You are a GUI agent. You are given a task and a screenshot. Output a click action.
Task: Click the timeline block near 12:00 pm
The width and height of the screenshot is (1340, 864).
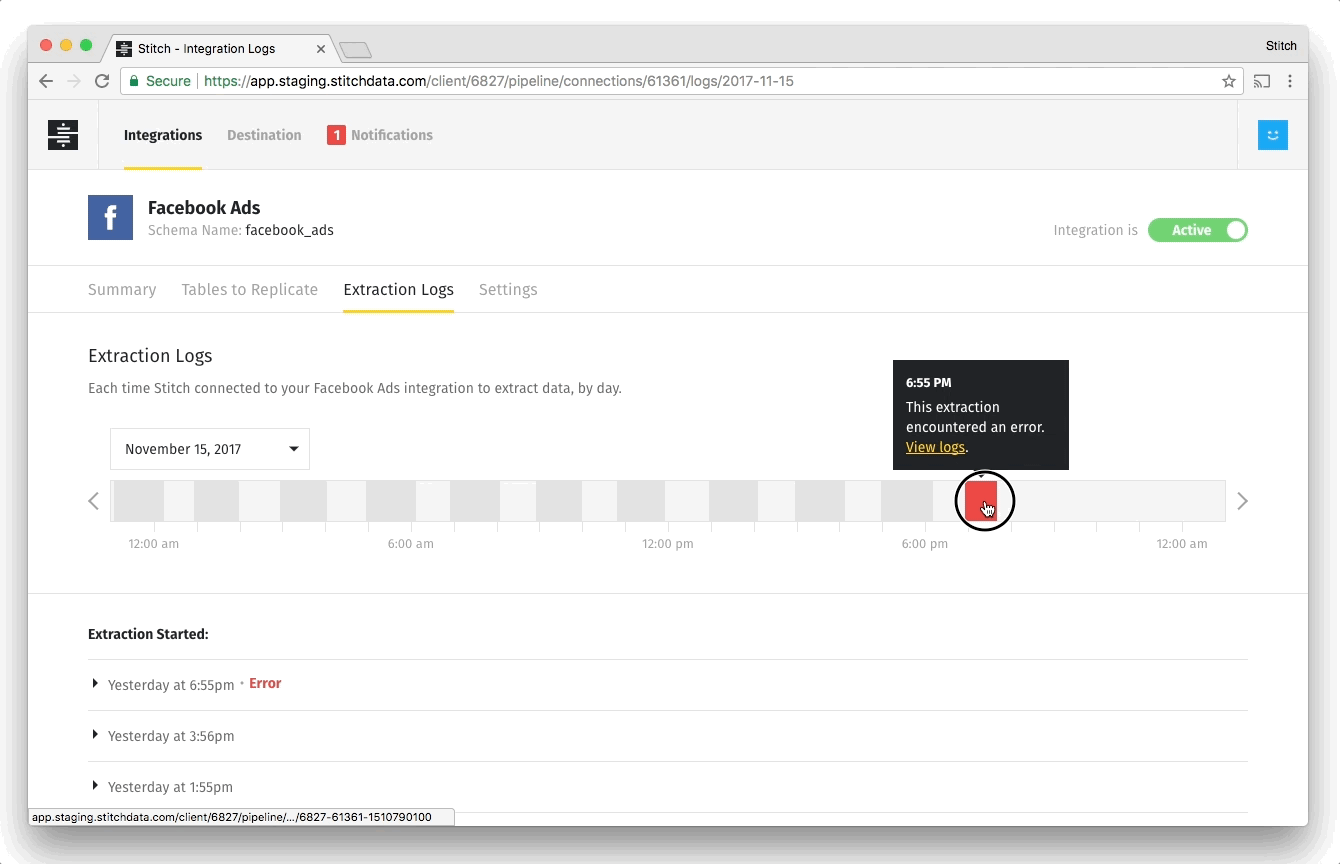[x=641, y=501]
